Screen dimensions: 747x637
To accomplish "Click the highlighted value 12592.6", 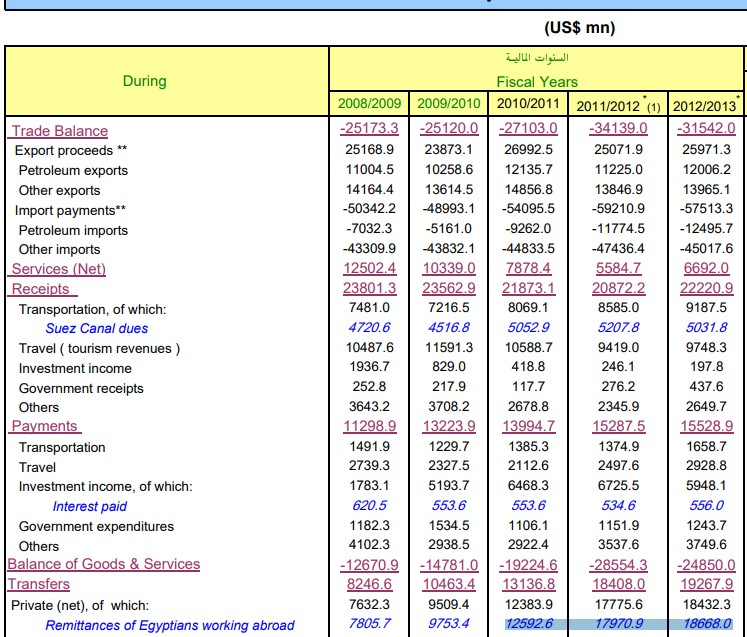I will pos(529,623).
